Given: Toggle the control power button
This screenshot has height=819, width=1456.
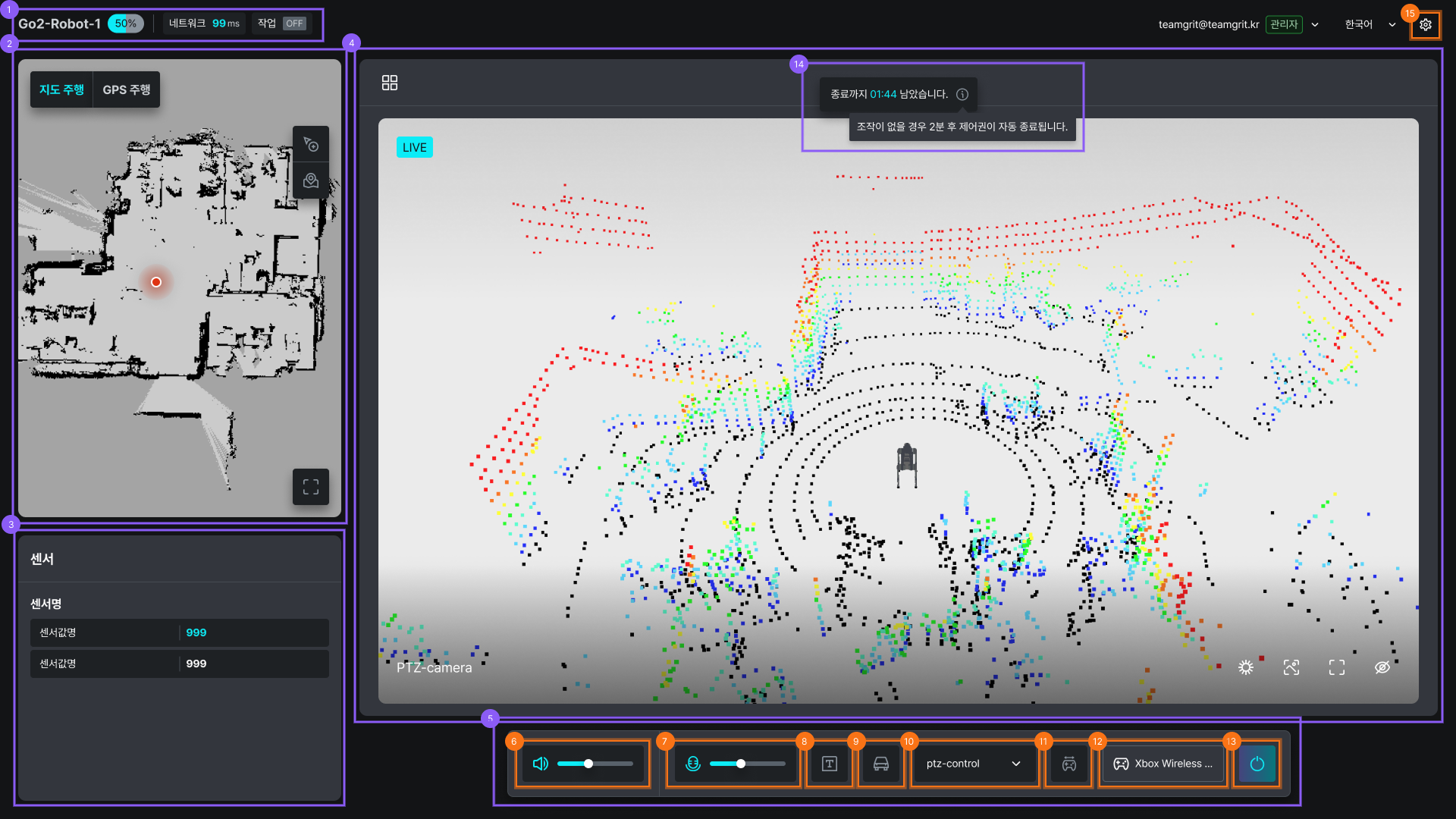Looking at the screenshot, I should click(x=1257, y=764).
